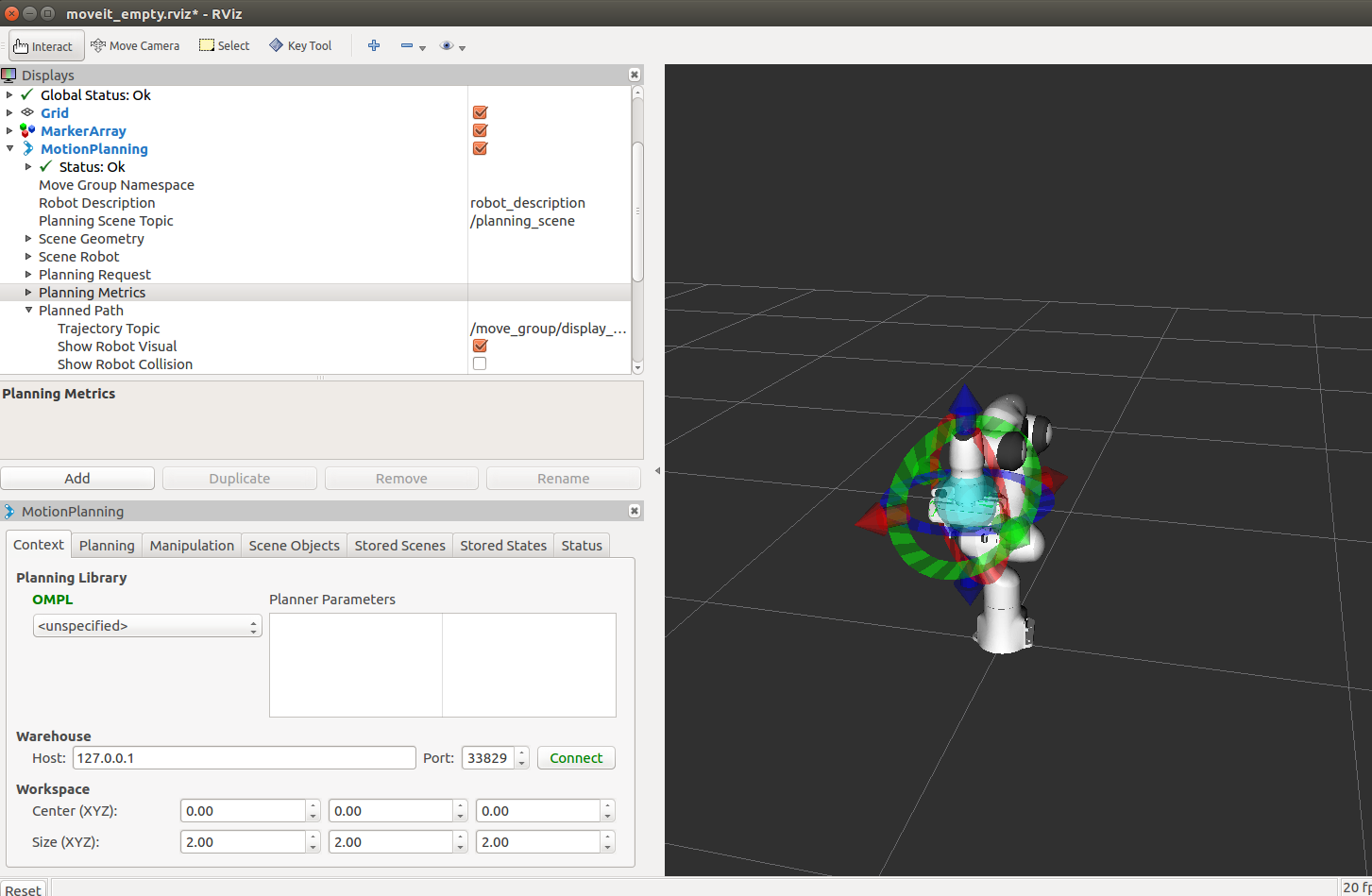Viewport: 1372px width, 896px height.
Task: Open the Status tab
Action: pyautogui.click(x=582, y=546)
